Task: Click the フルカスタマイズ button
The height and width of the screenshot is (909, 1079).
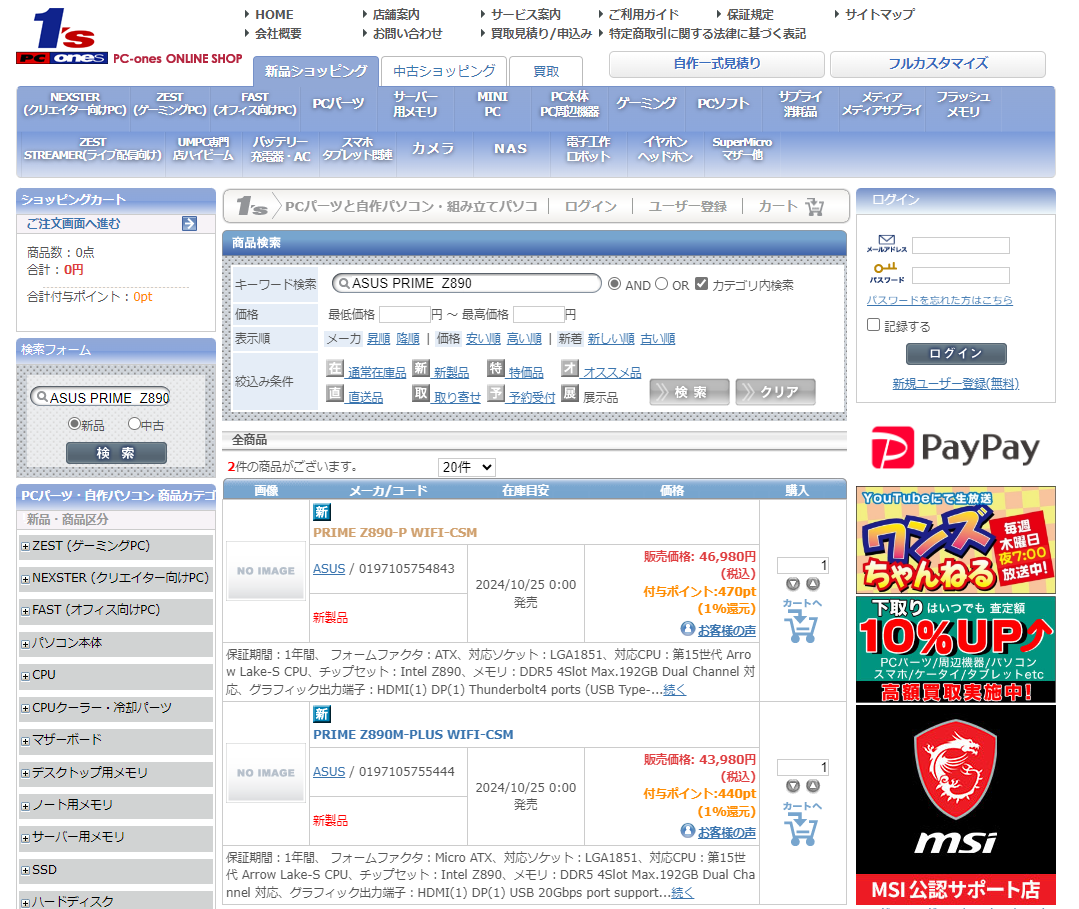Action: (938, 64)
